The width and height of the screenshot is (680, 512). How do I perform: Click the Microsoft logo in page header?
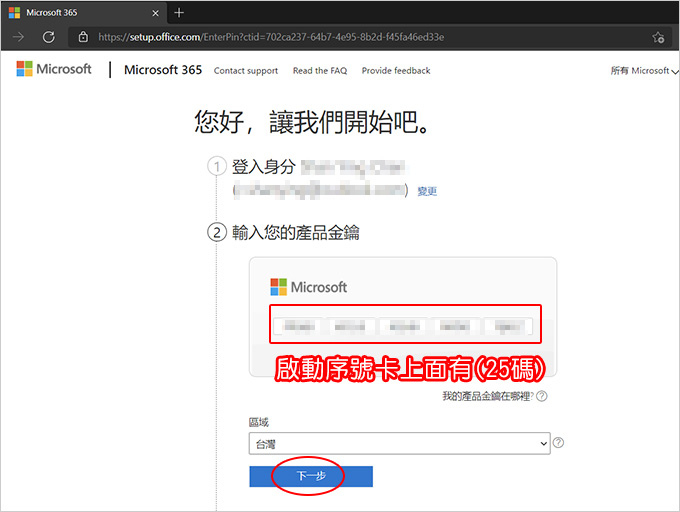[x=54, y=69]
